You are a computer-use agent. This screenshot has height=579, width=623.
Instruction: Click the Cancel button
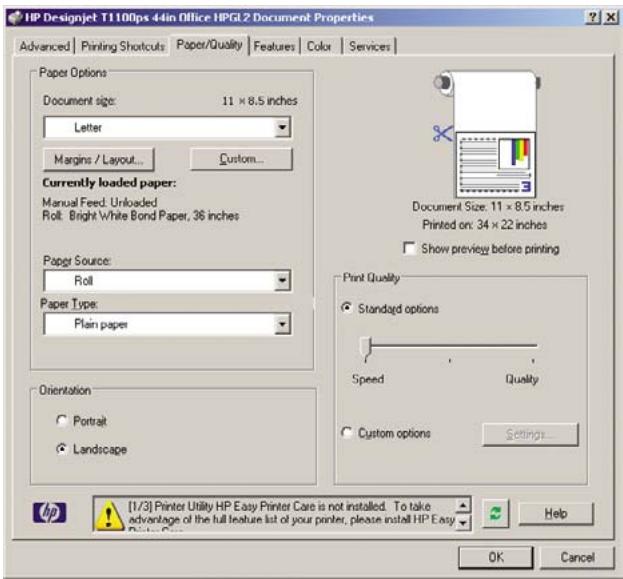577,557
